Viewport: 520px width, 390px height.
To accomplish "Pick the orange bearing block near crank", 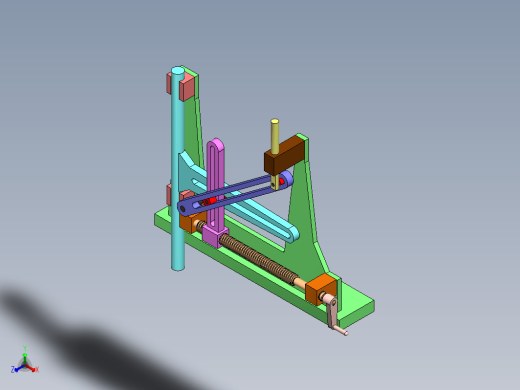I will [320, 289].
